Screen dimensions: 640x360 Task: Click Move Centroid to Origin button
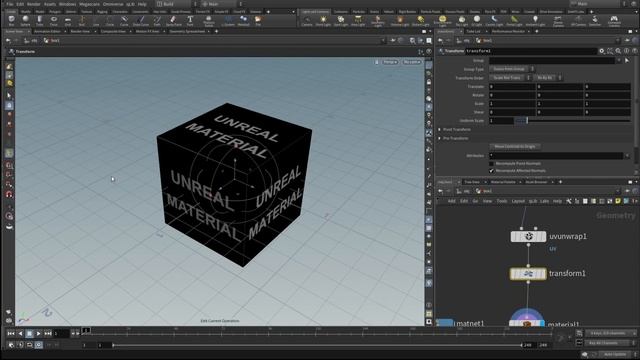tap(515, 146)
